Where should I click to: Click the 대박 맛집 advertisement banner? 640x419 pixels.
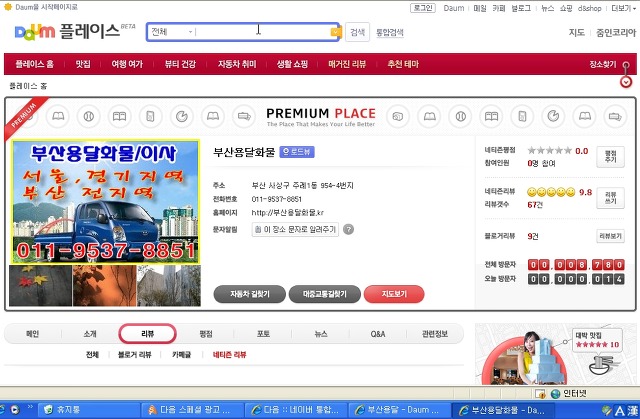pyautogui.click(x=555, y=354)
